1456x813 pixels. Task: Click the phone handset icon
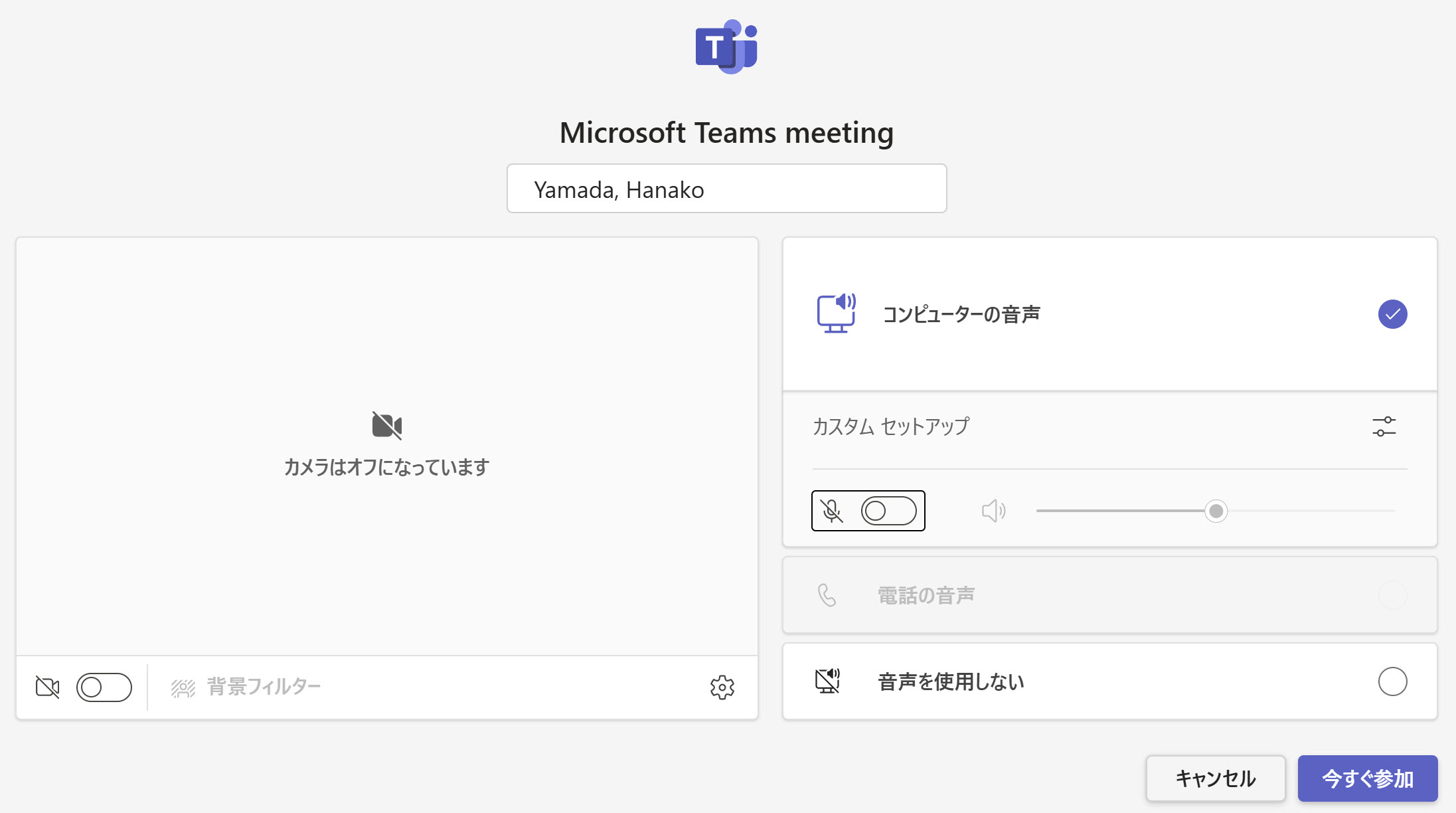pos(827,595)
